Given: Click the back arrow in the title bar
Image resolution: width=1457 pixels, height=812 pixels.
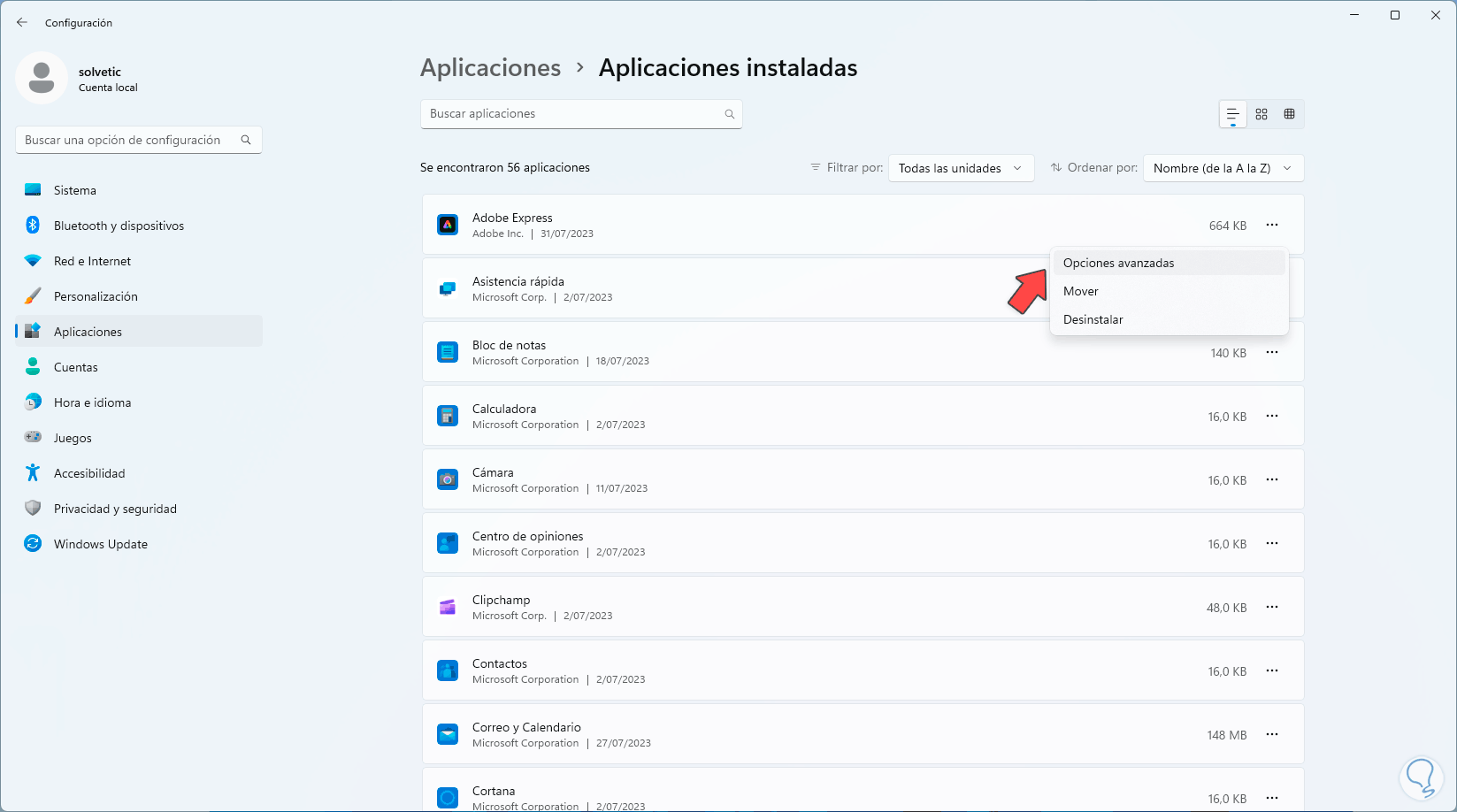Looking at the screenshot, I should click(x=22, y=23).
